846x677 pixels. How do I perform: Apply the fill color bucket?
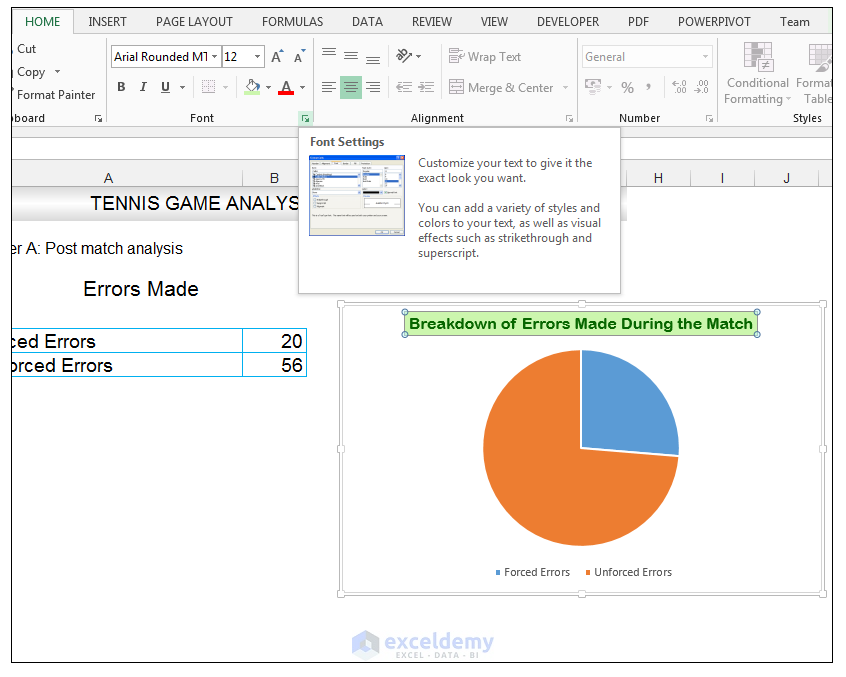pos(253,87)
